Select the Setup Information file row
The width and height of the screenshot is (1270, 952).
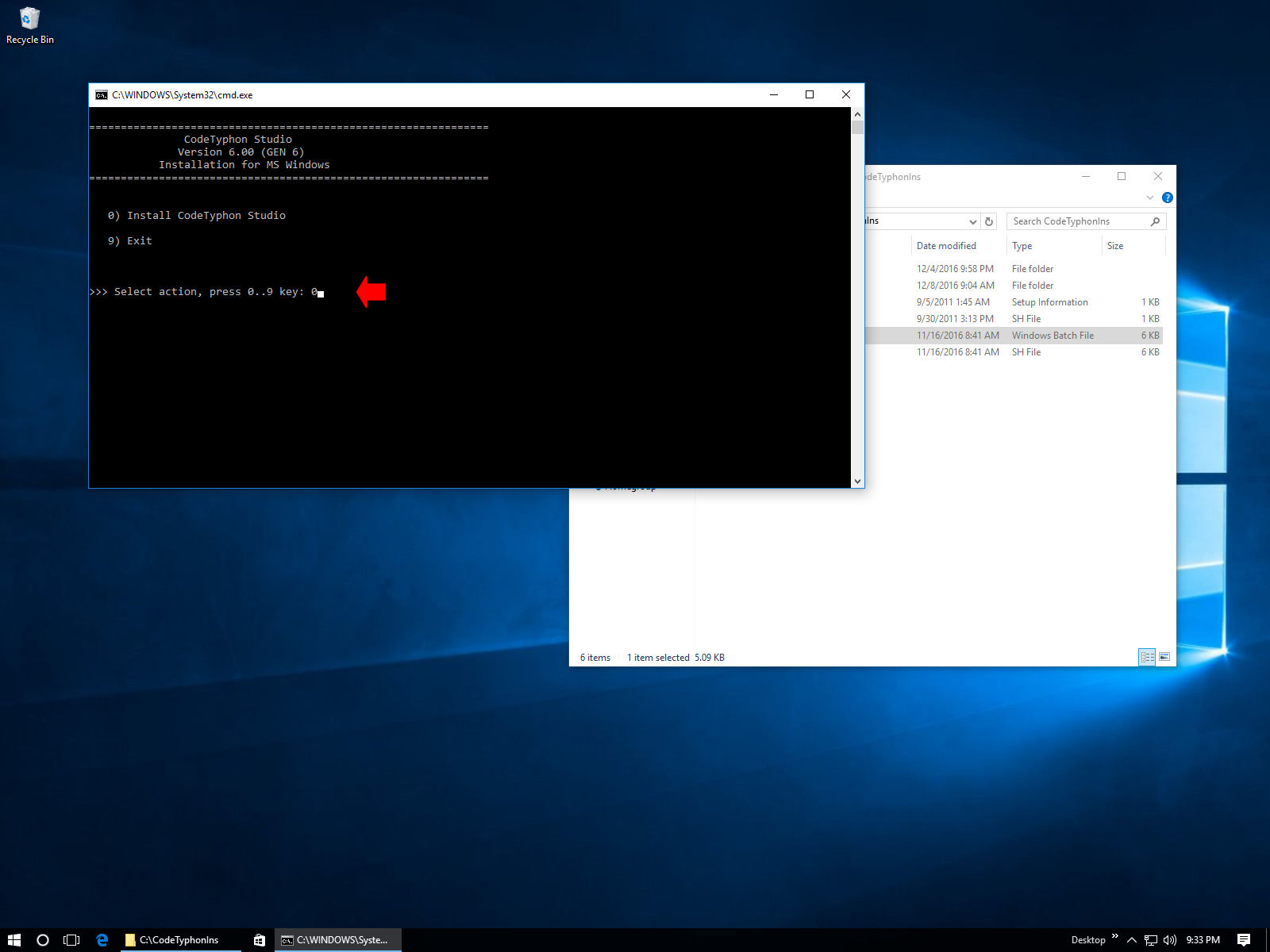pyautogui.click(x=1013, y=302)
